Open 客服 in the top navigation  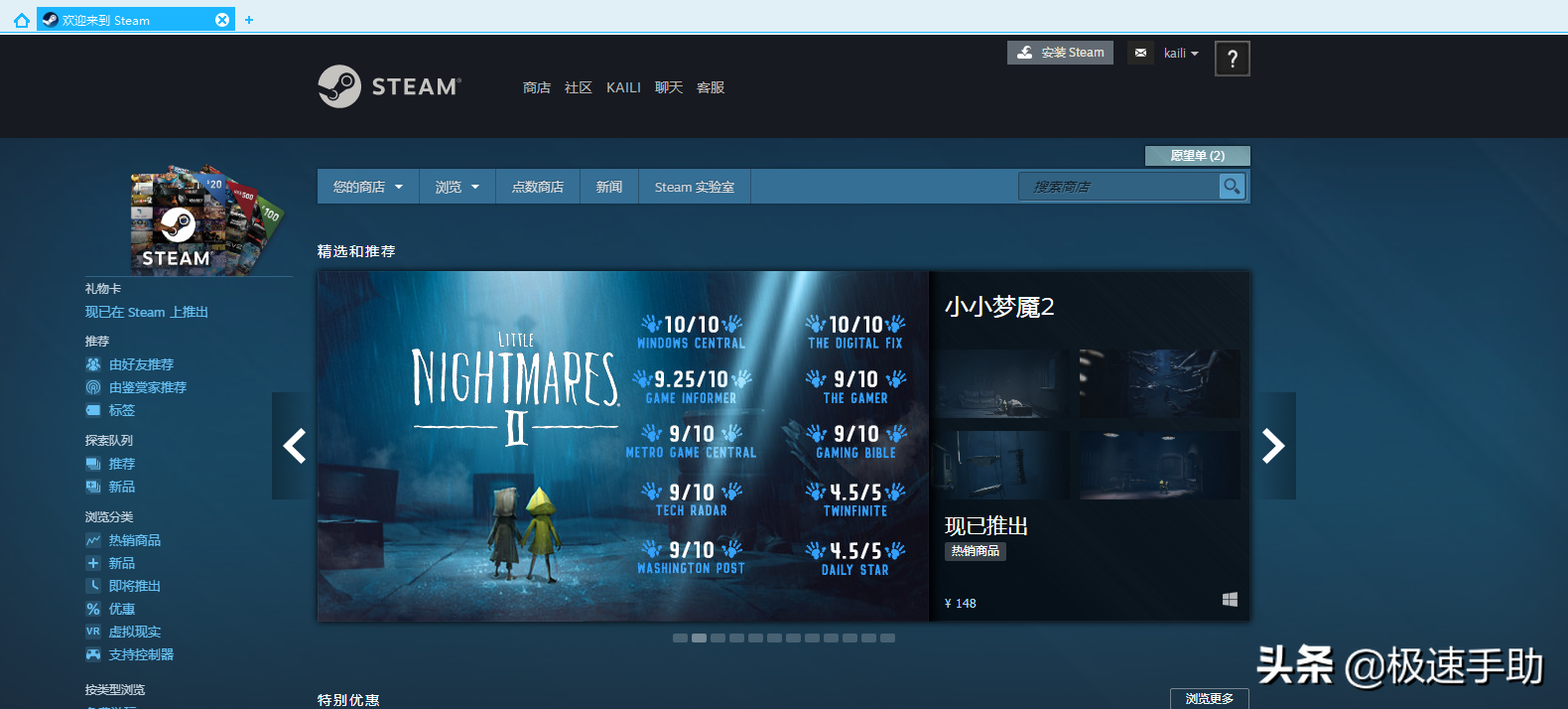point(711,87)
